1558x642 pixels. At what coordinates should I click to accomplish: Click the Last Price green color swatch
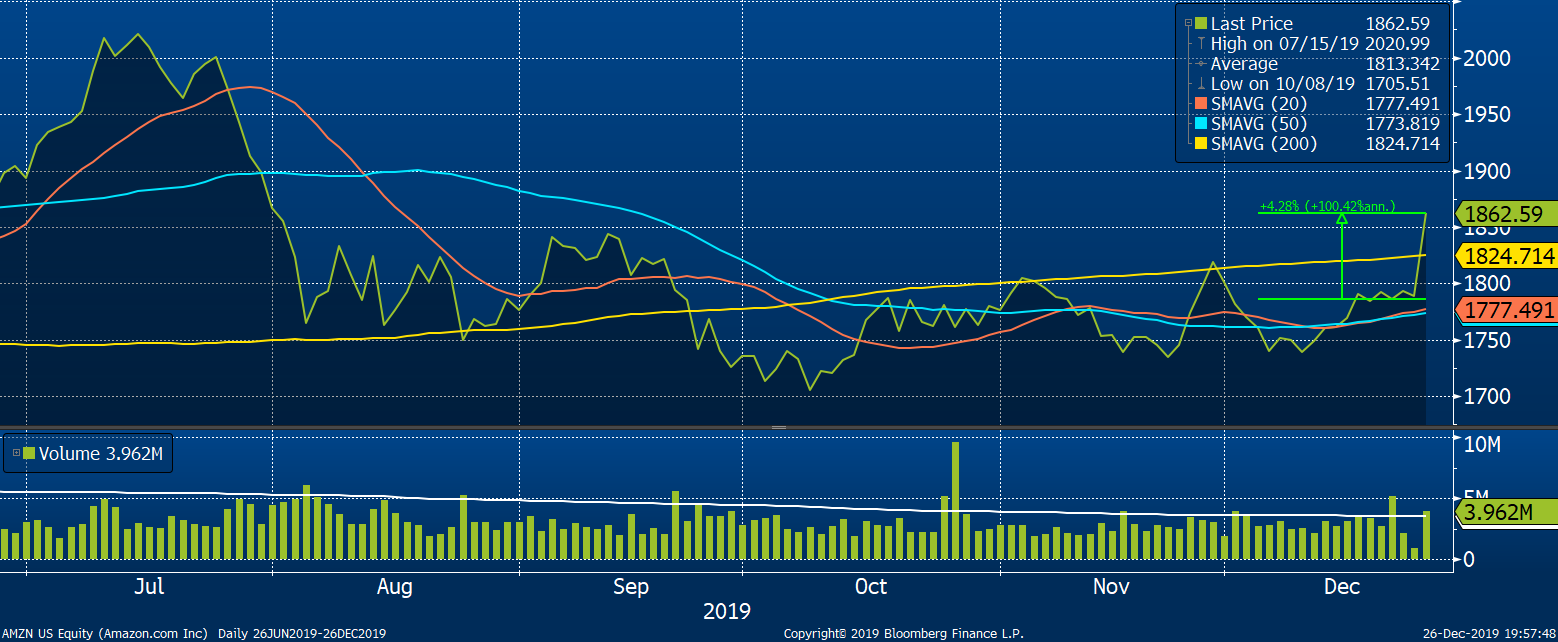[1201, 23]
